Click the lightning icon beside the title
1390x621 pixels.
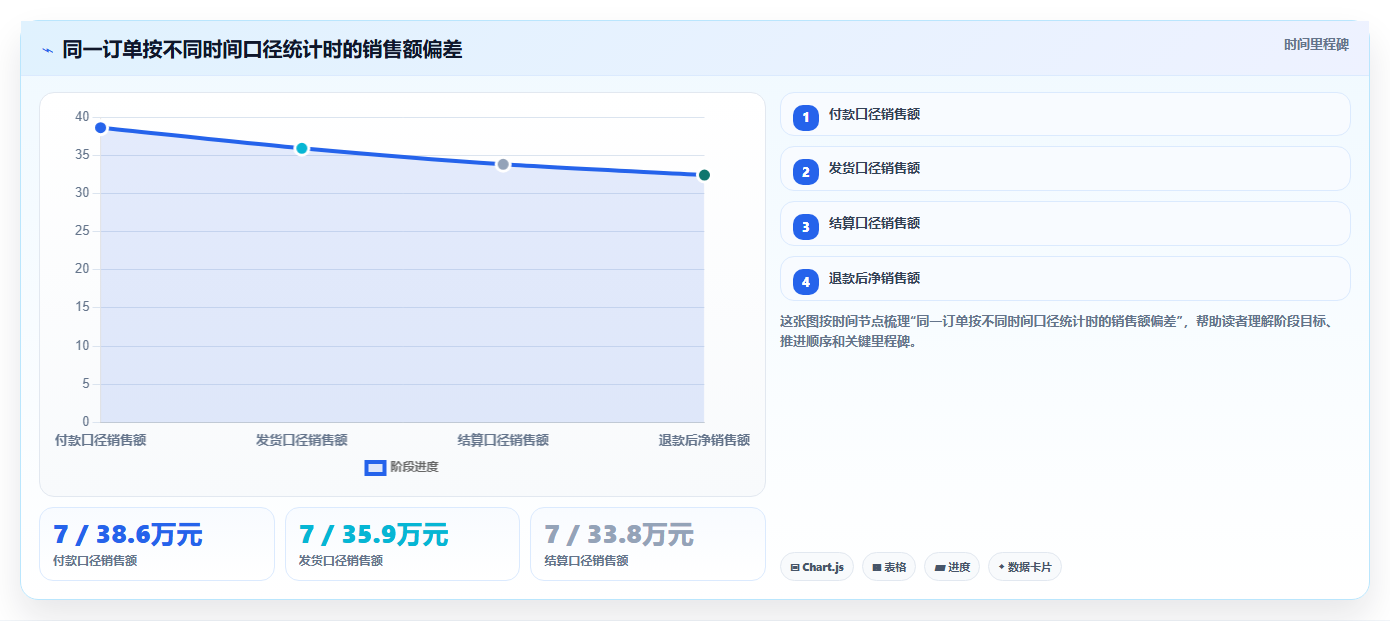[x=47, y=50]
